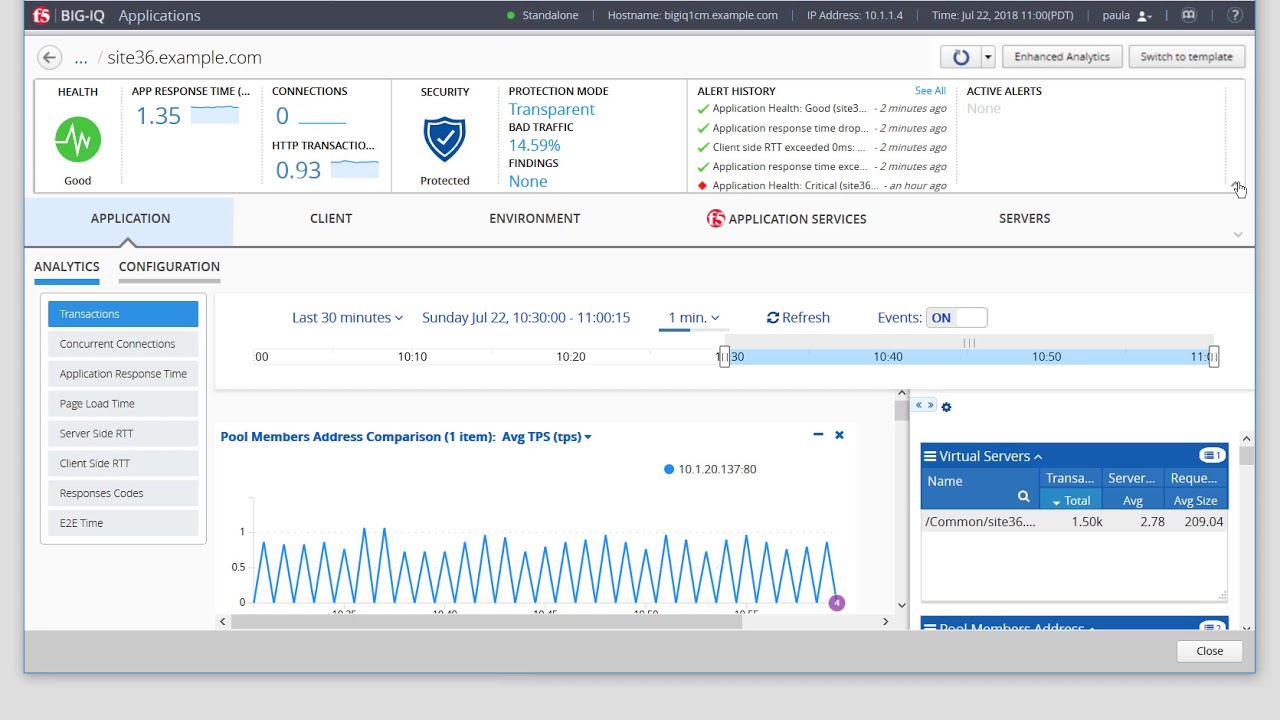Open dimensions panel gear settings
Screen dimensions: 1280x720
point(946,407)
